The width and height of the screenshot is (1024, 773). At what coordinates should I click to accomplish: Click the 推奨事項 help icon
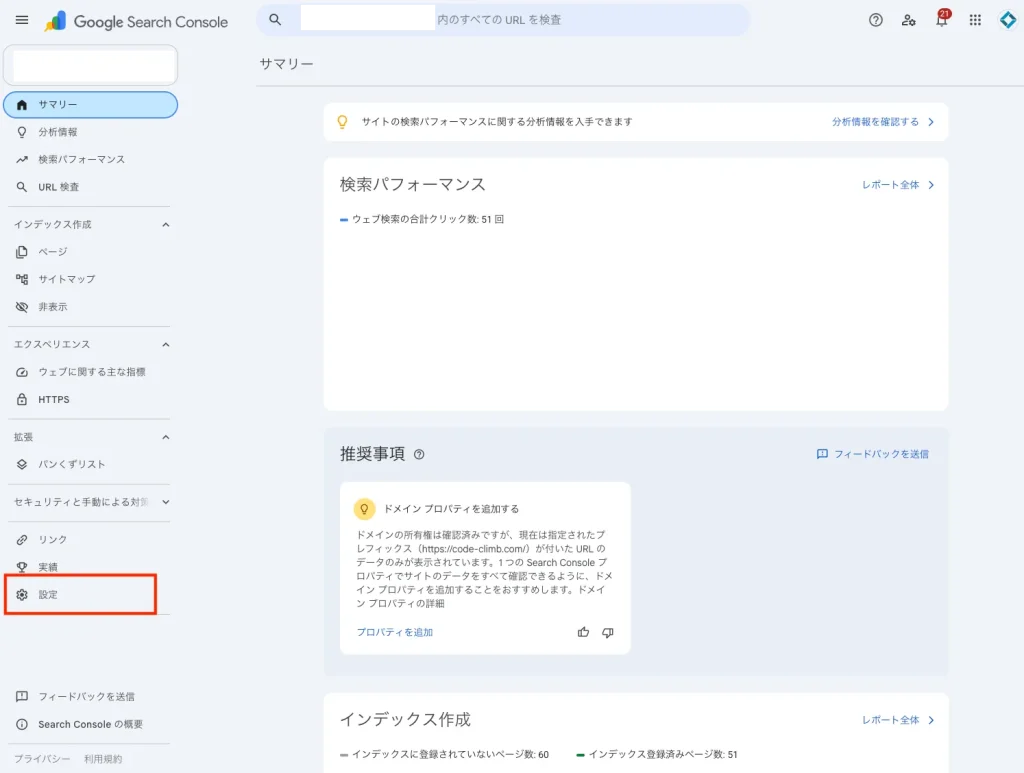click(419, 454)
